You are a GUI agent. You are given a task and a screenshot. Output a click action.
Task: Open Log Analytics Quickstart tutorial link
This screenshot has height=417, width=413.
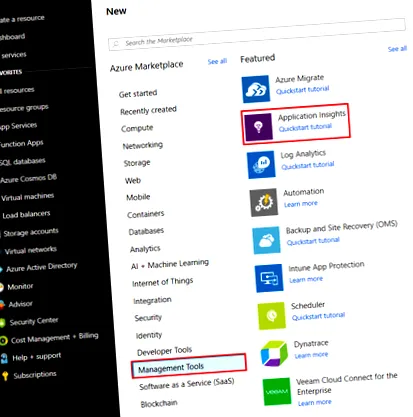(x=307, y=165)
